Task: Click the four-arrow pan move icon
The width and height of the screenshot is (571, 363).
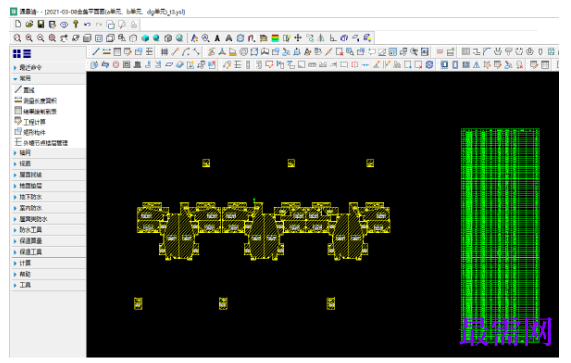Action: tap(298, 38)
